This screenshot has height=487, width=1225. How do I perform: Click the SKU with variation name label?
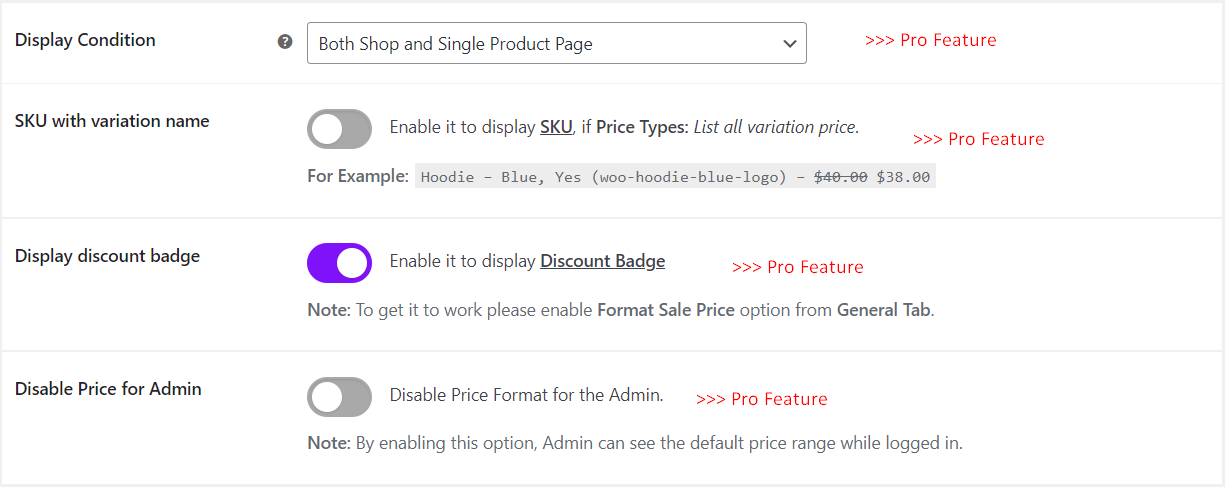click(112, 121)
